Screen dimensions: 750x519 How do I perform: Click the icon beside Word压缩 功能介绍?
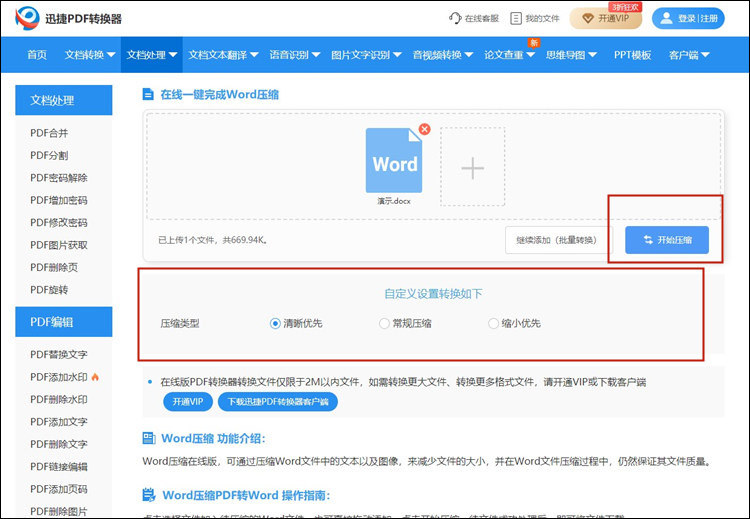[149, 438]
